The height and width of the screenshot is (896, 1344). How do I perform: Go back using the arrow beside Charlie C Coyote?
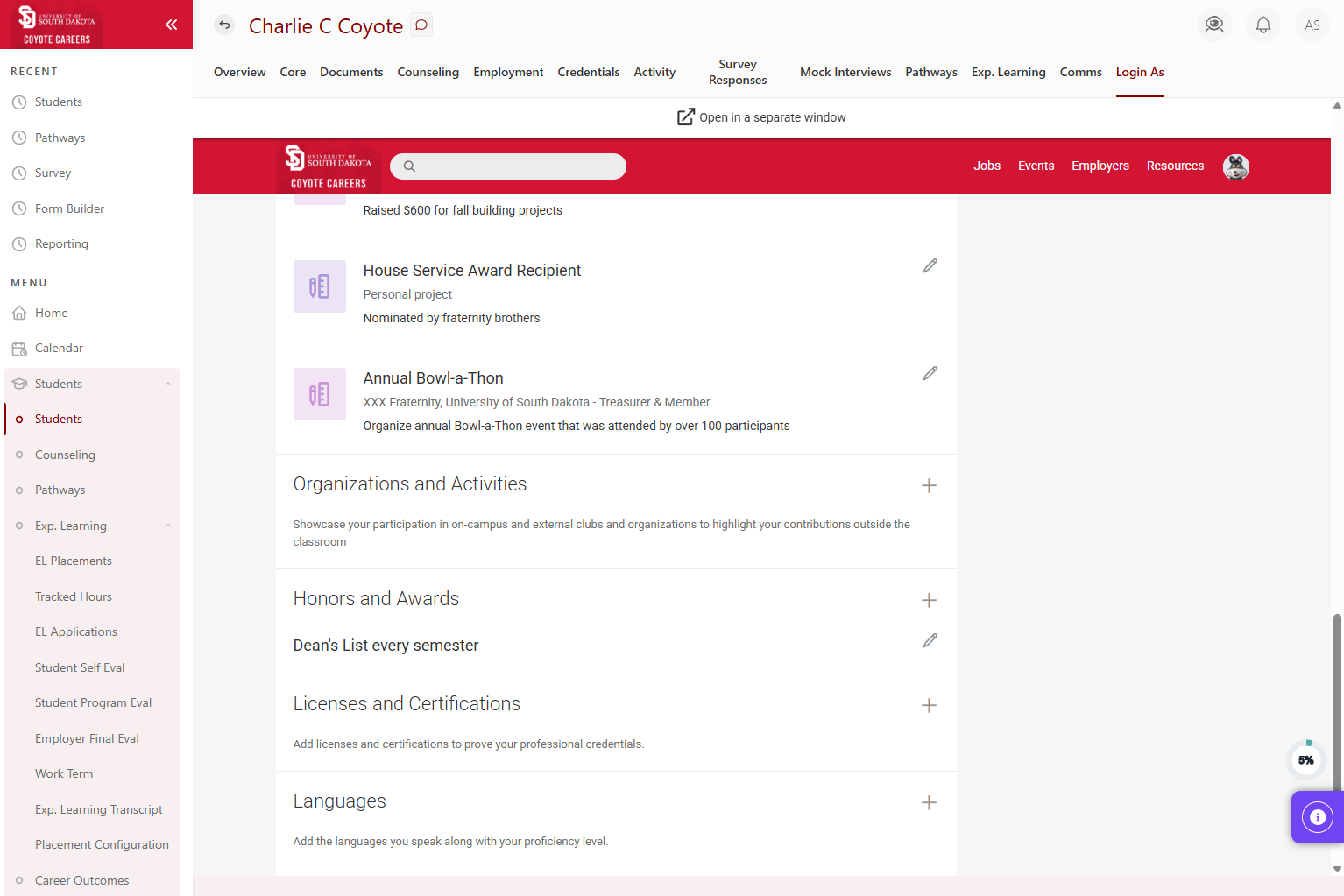click(x=225, y=25)
